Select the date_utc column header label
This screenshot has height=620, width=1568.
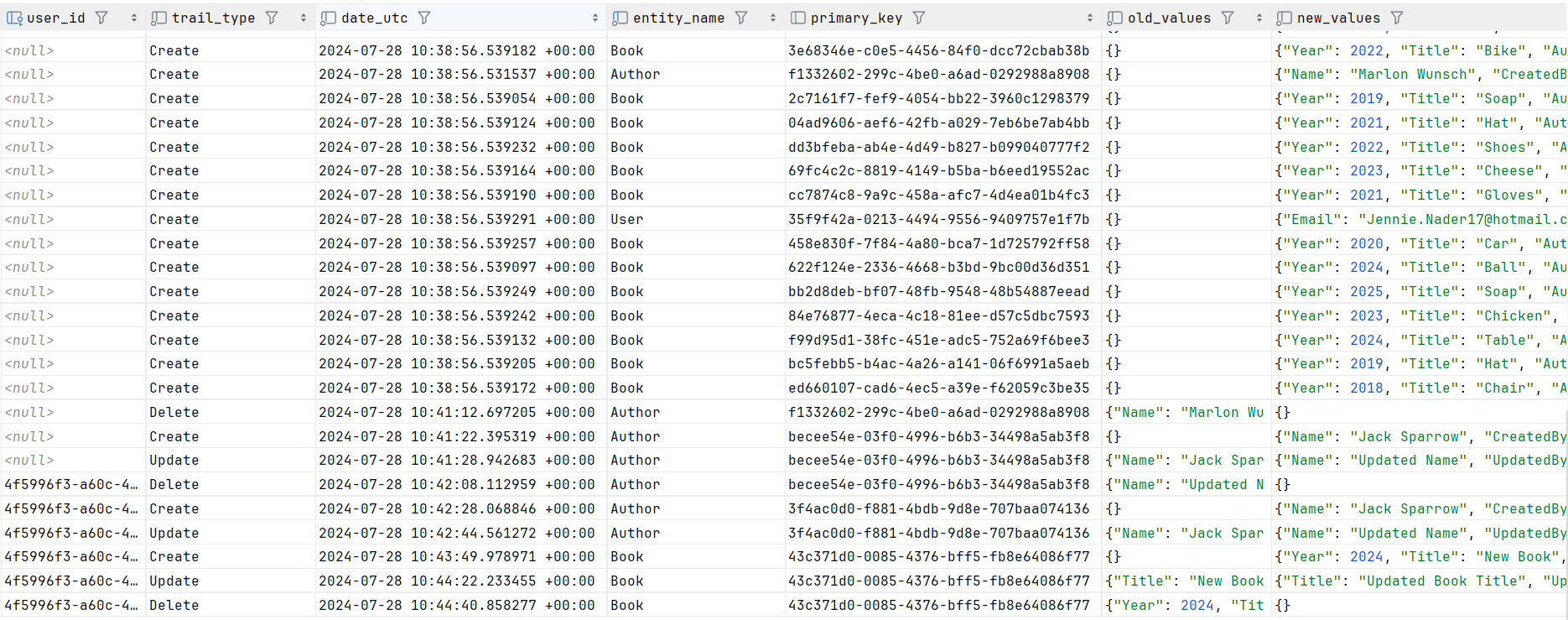coord(375,18)
